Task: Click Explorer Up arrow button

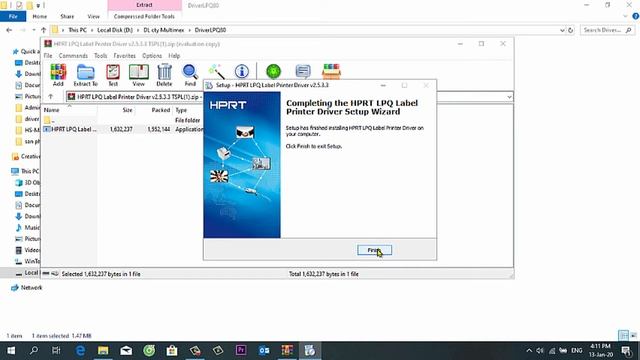Action: [42, 30]
